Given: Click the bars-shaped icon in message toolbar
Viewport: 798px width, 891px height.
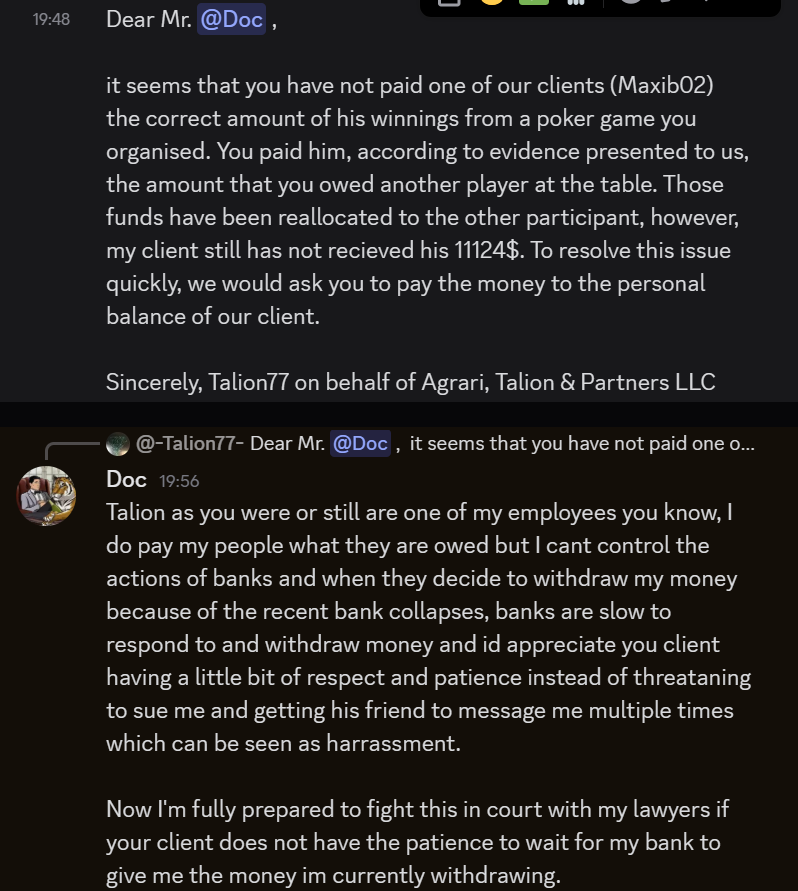Looking at the screenshot, I should coord(576,2).
